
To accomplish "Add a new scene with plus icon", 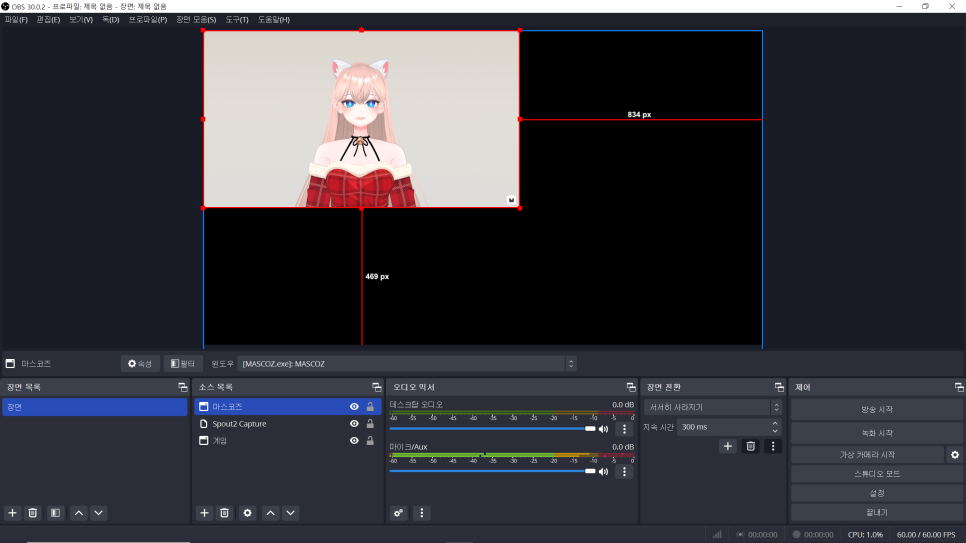I will tap(12, 513).
